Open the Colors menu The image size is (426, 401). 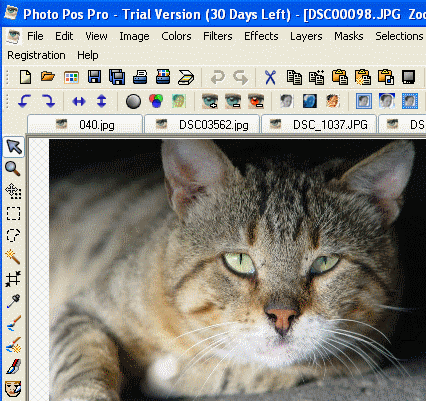[x=176, y=36]
